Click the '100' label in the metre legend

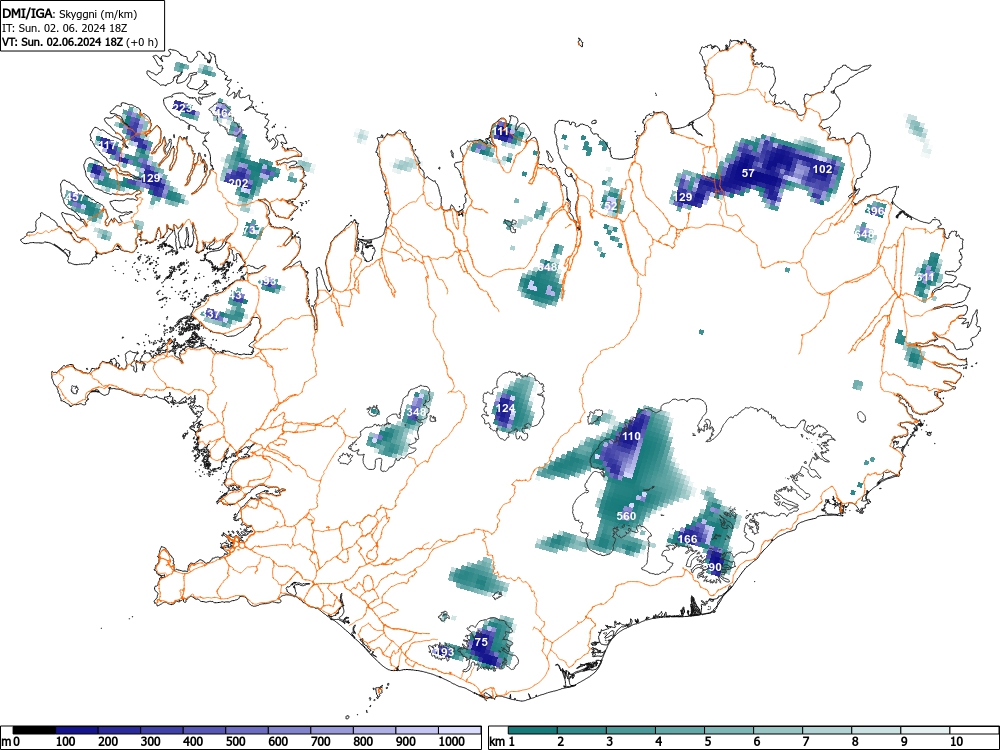click(66, 742)
